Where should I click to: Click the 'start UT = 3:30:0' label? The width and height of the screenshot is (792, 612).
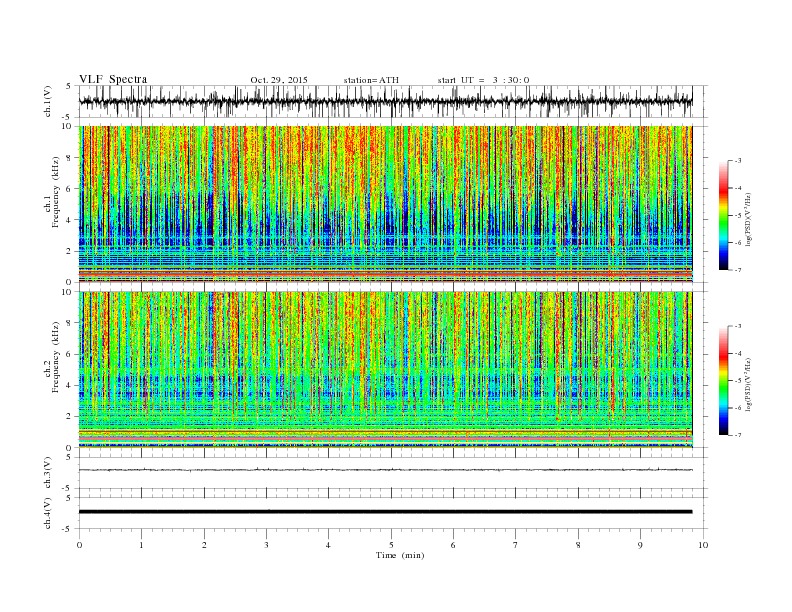click(483, 80)
